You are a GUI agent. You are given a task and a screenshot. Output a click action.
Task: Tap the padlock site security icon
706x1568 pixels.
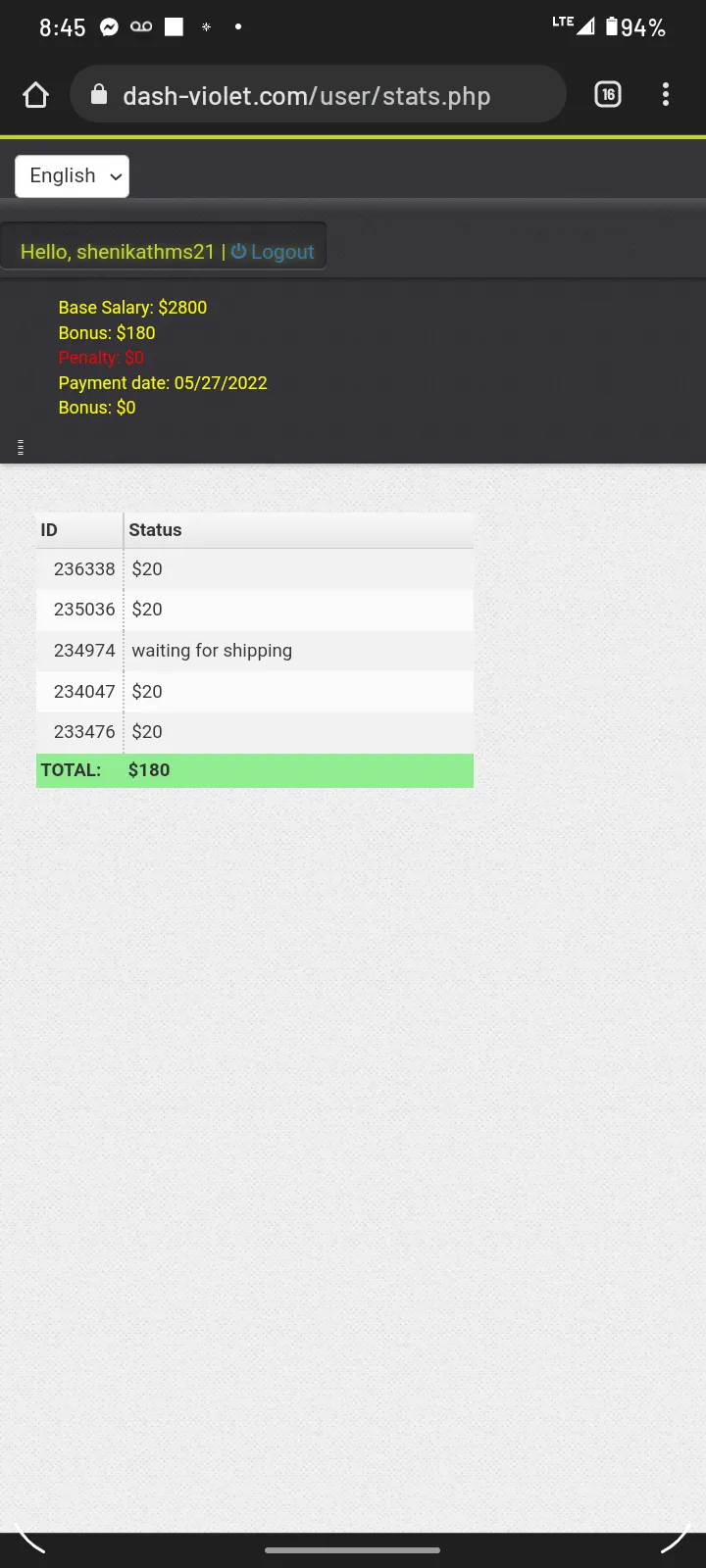pos(98,94)
